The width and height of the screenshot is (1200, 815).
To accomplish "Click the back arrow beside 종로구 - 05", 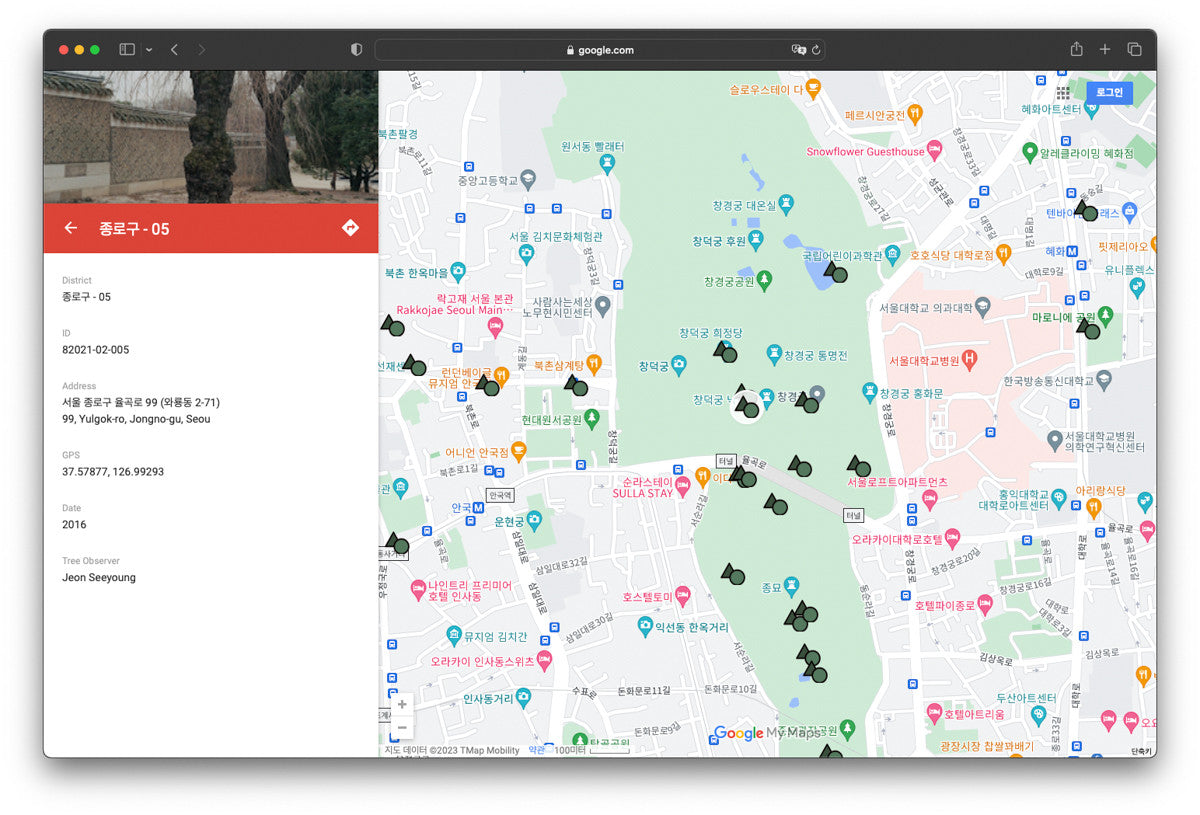I will point(71,228).
